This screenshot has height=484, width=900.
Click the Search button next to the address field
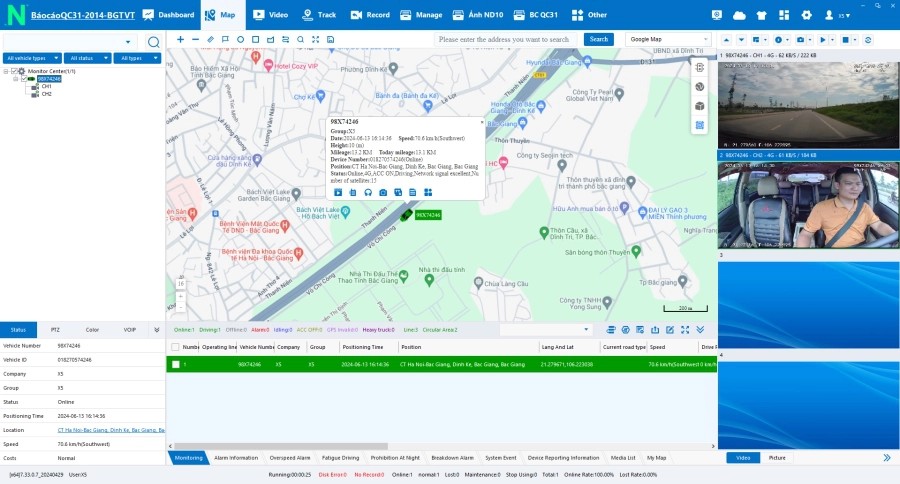[598, 39]
